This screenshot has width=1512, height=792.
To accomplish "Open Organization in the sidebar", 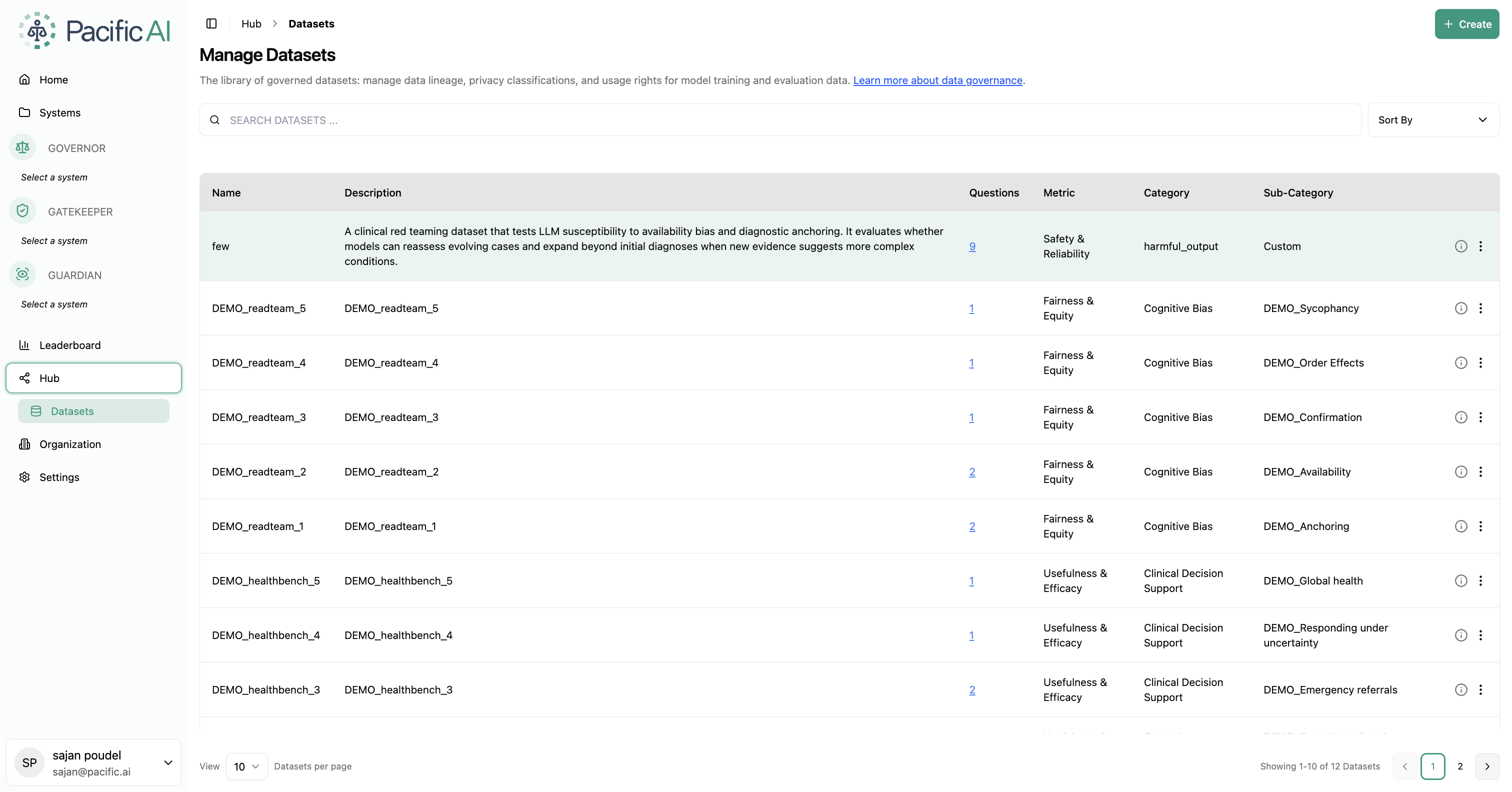I will 93,444.
